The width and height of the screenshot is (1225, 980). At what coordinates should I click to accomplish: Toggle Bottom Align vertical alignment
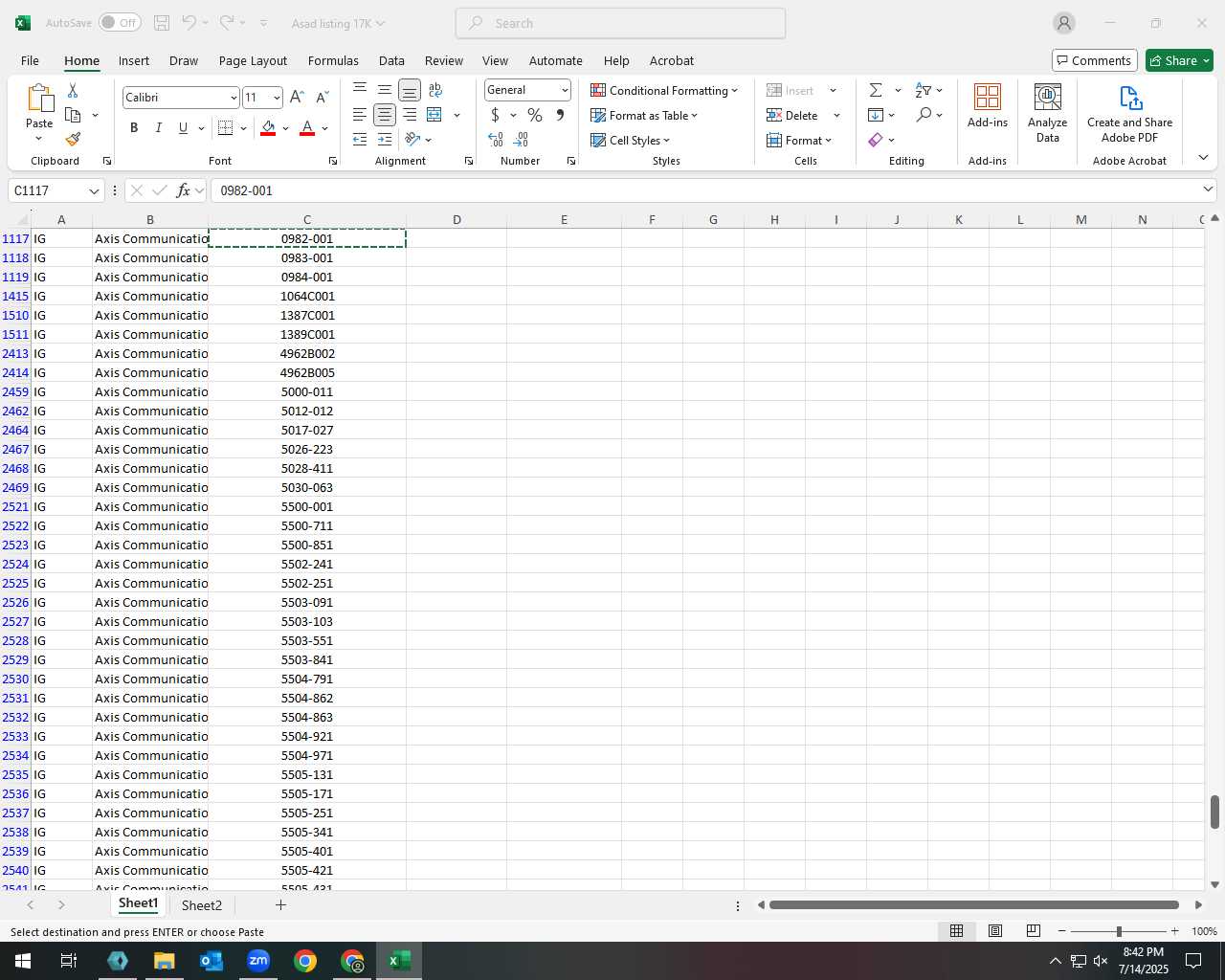(x=410, y=90)
